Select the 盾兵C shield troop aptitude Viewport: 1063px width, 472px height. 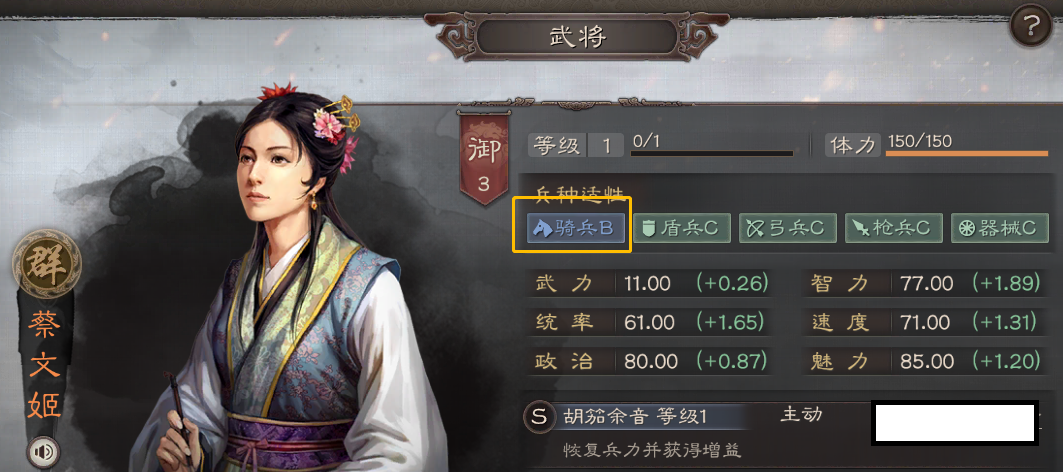(x=682, y=229)
